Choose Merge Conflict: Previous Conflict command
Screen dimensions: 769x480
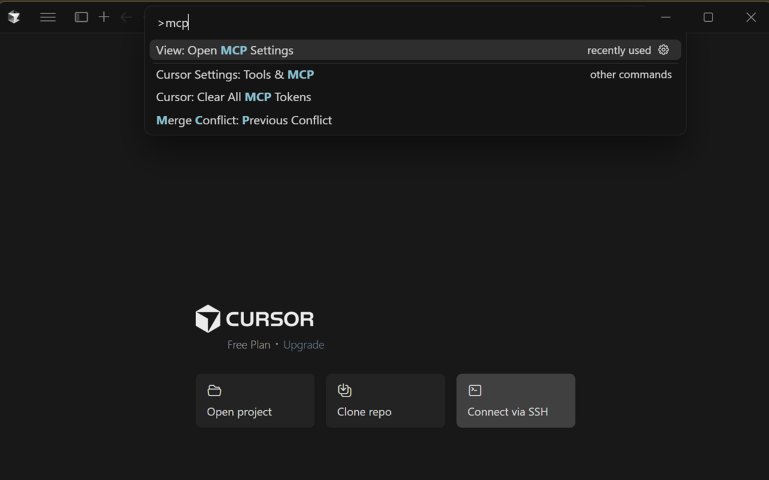pos(415,120)
